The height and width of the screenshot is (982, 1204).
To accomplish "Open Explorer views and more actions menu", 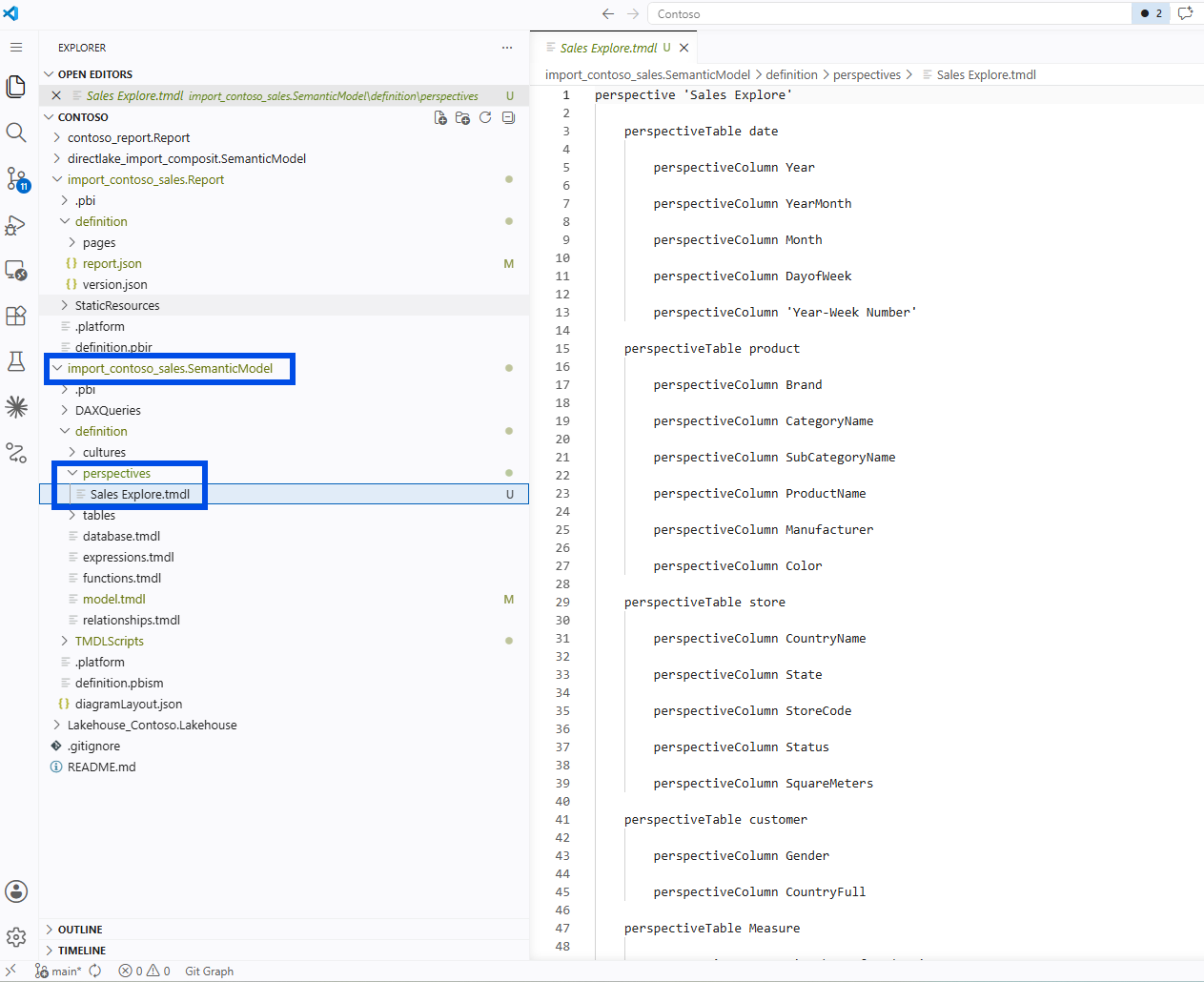I will tap(507, 48).
